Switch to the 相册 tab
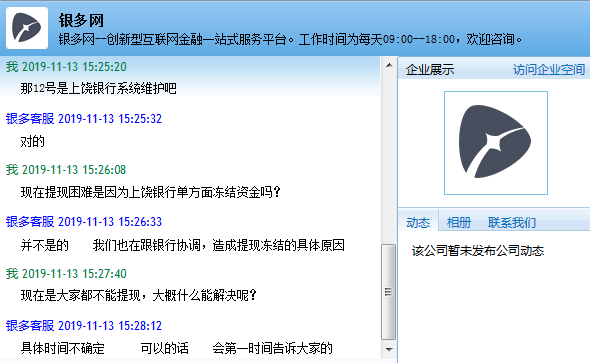The width and height of the screenshot is (590, 363). (x=459, y=222)
